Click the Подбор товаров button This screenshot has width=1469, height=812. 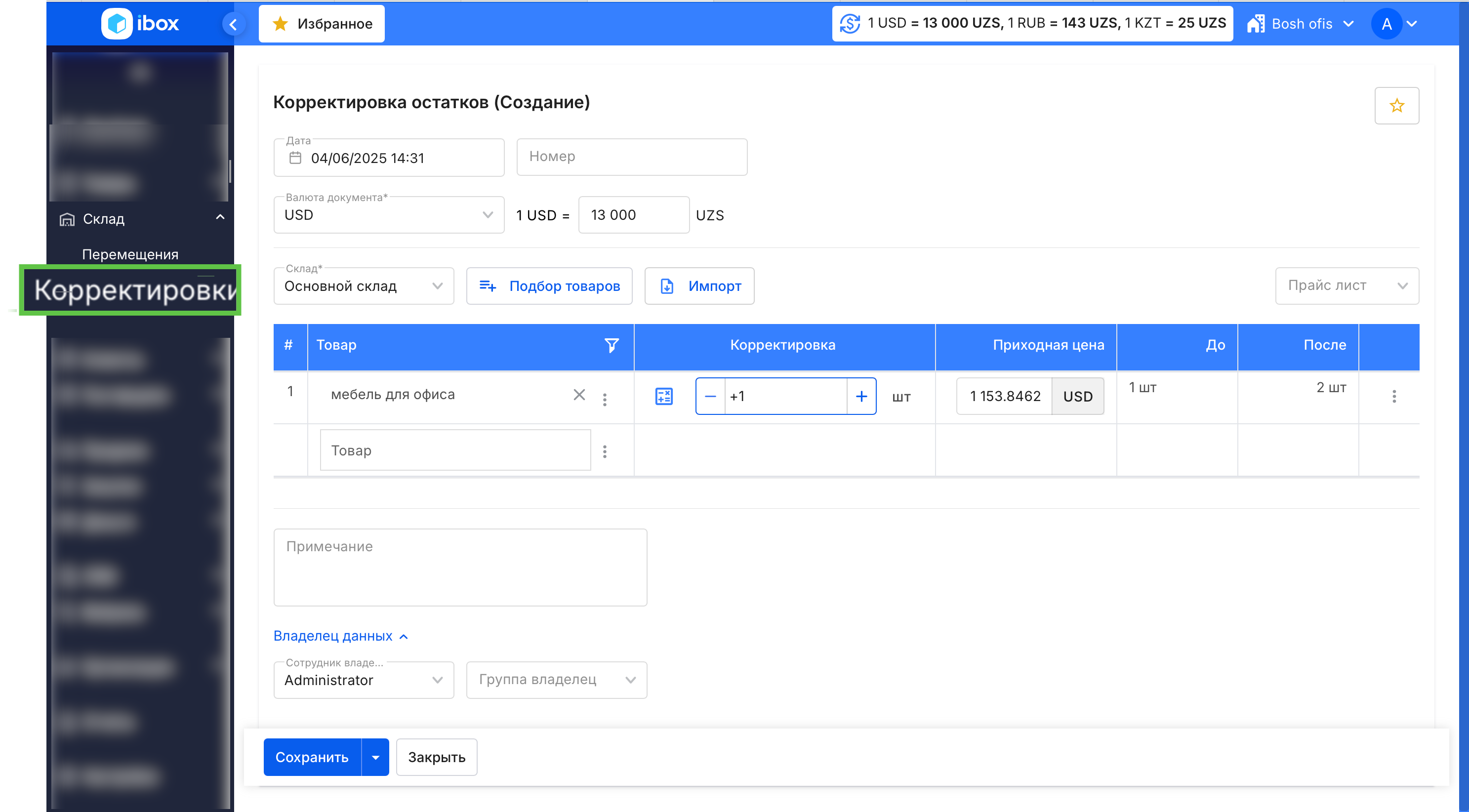(x=549, y=285)
